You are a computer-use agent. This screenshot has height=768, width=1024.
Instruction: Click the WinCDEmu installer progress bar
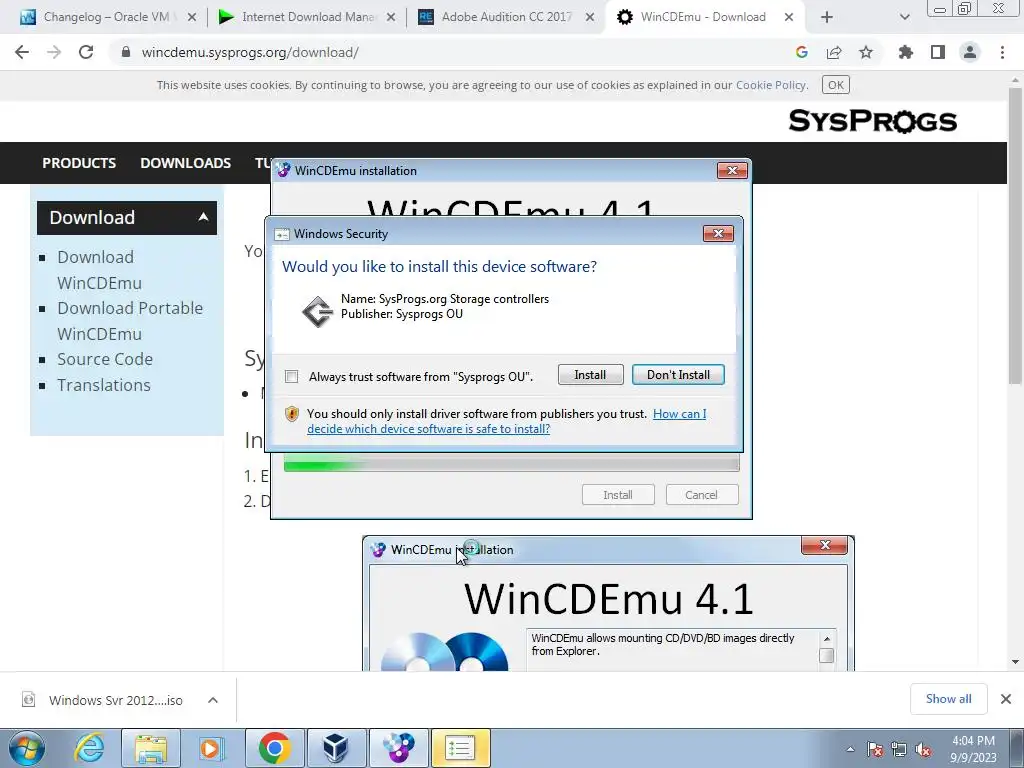coord(511,464)
